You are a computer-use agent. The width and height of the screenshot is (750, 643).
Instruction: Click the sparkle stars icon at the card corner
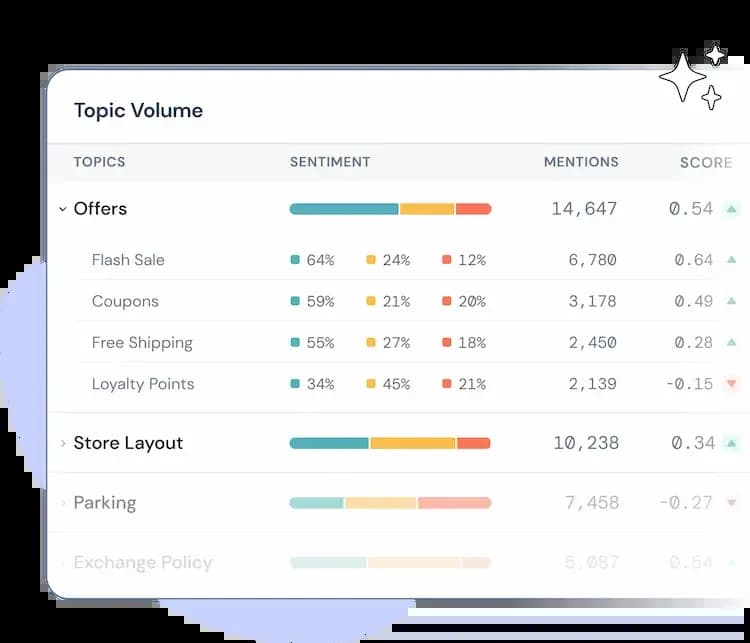pos(692,77)
